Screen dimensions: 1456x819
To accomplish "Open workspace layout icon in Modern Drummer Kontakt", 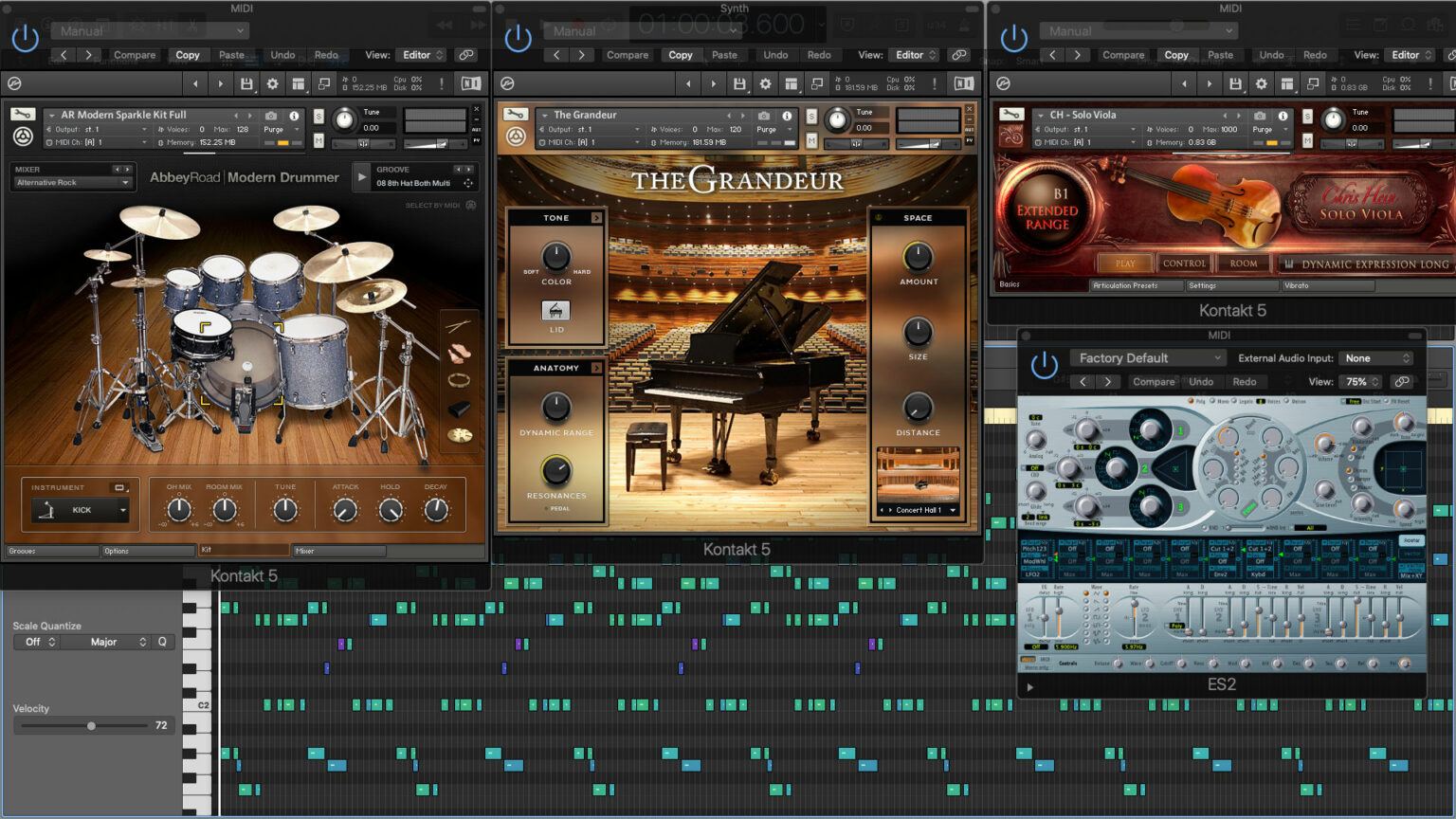I will [x=299, y=83].
